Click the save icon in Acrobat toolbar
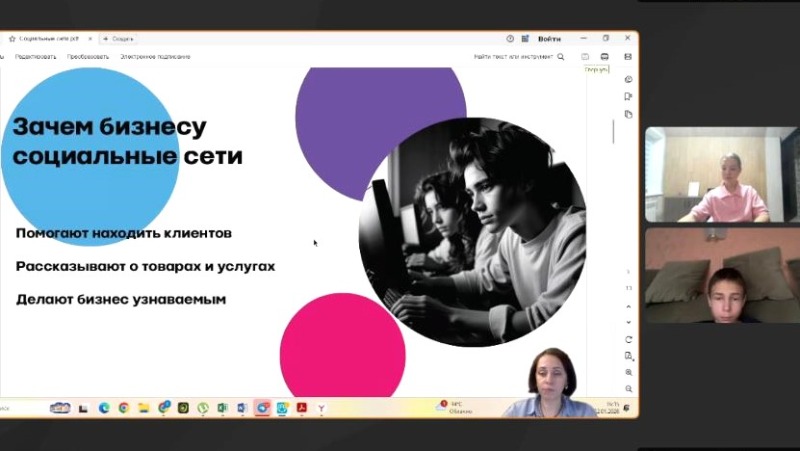The image size is (800, 451). coord(585,57)
